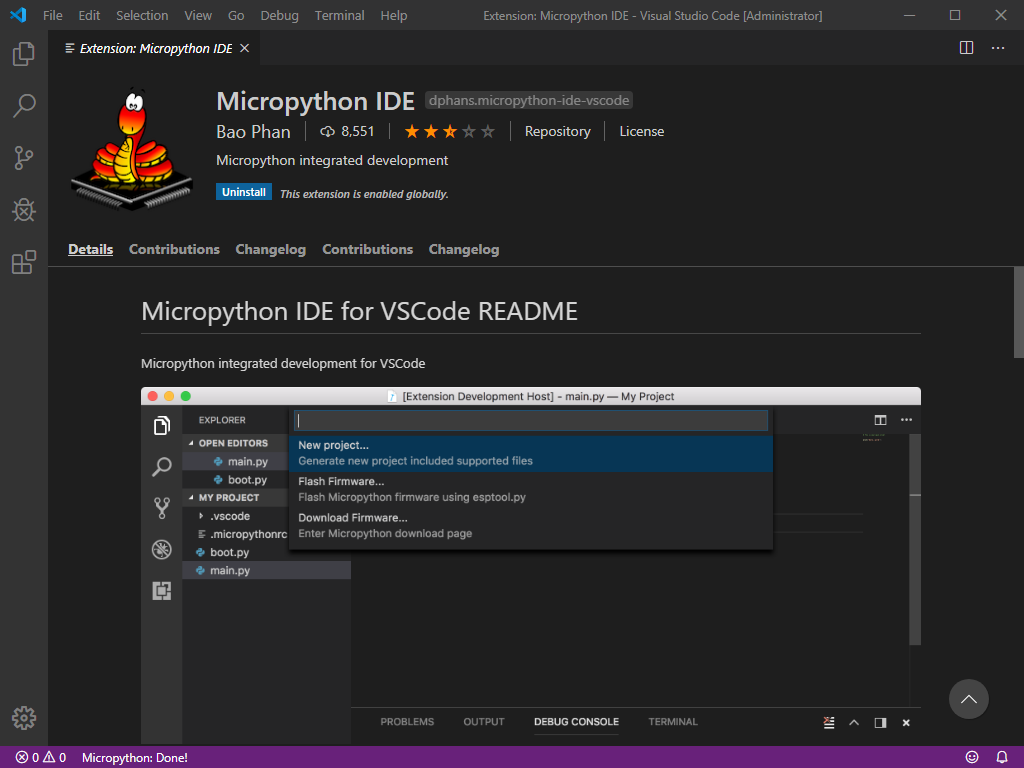Image resolution: width=1024 pixels, height=768 pixels.
Task: Switch to the Contributions tab
Action: click(174, 249)
